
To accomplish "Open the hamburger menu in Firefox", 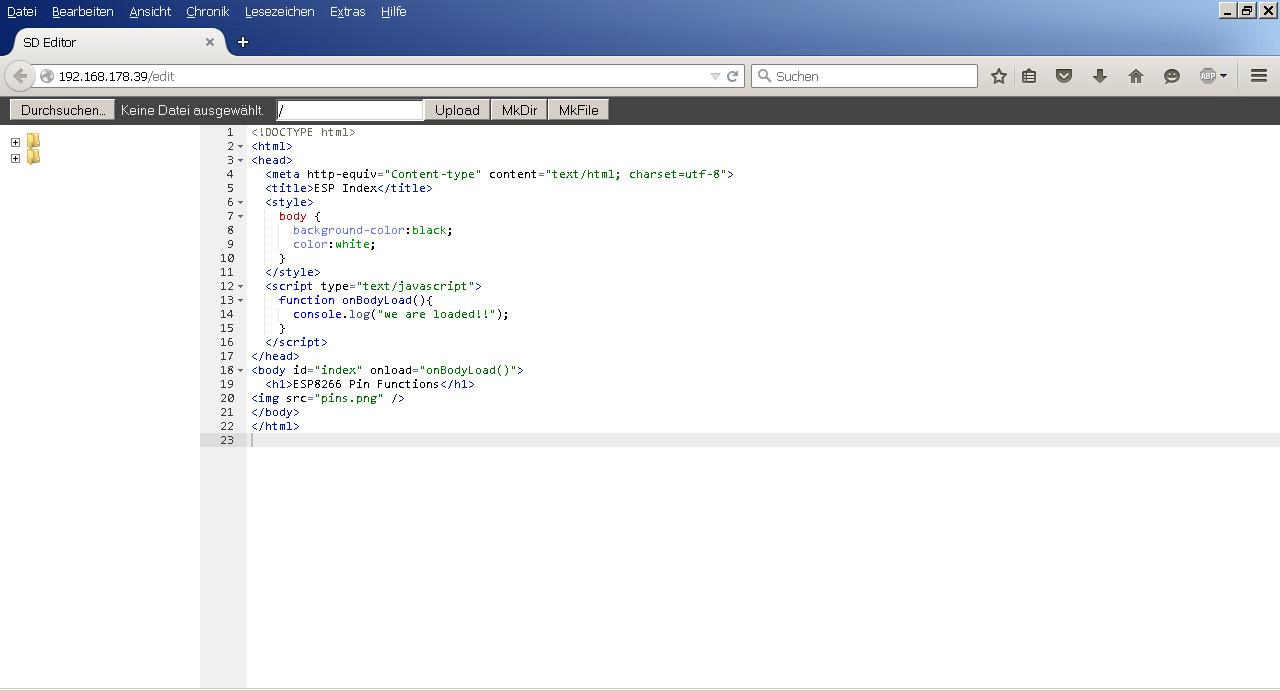I will click(x=1259, y=76).
